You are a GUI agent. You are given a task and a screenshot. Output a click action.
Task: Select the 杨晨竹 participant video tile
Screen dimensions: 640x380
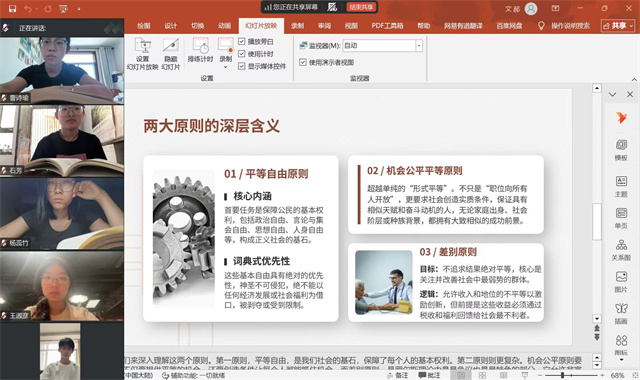[62, 214]
